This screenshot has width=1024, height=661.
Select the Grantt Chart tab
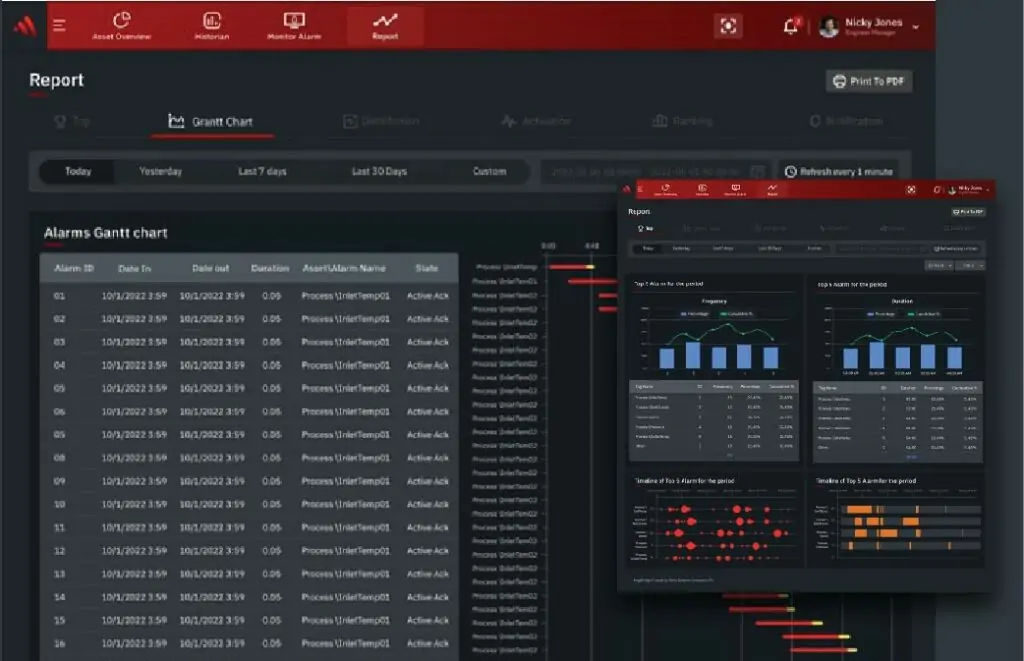tap(211, 121)
